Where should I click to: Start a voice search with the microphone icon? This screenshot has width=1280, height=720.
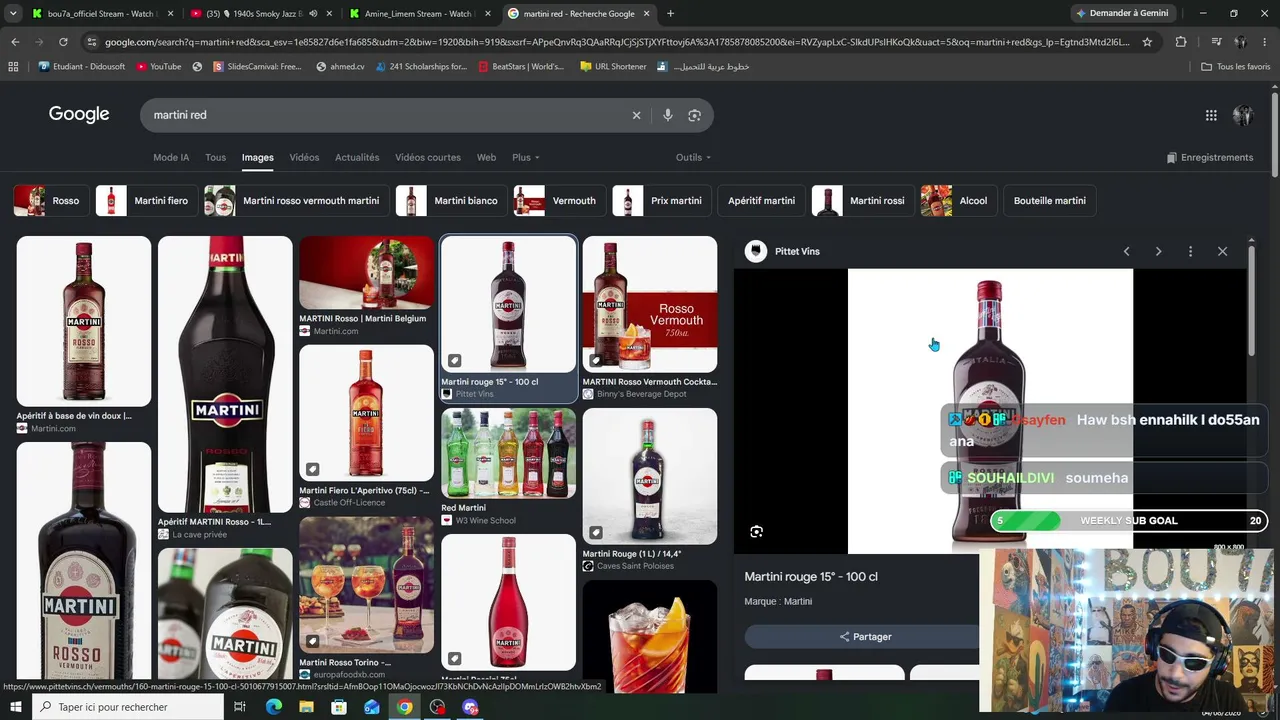[x=667, y=115]
